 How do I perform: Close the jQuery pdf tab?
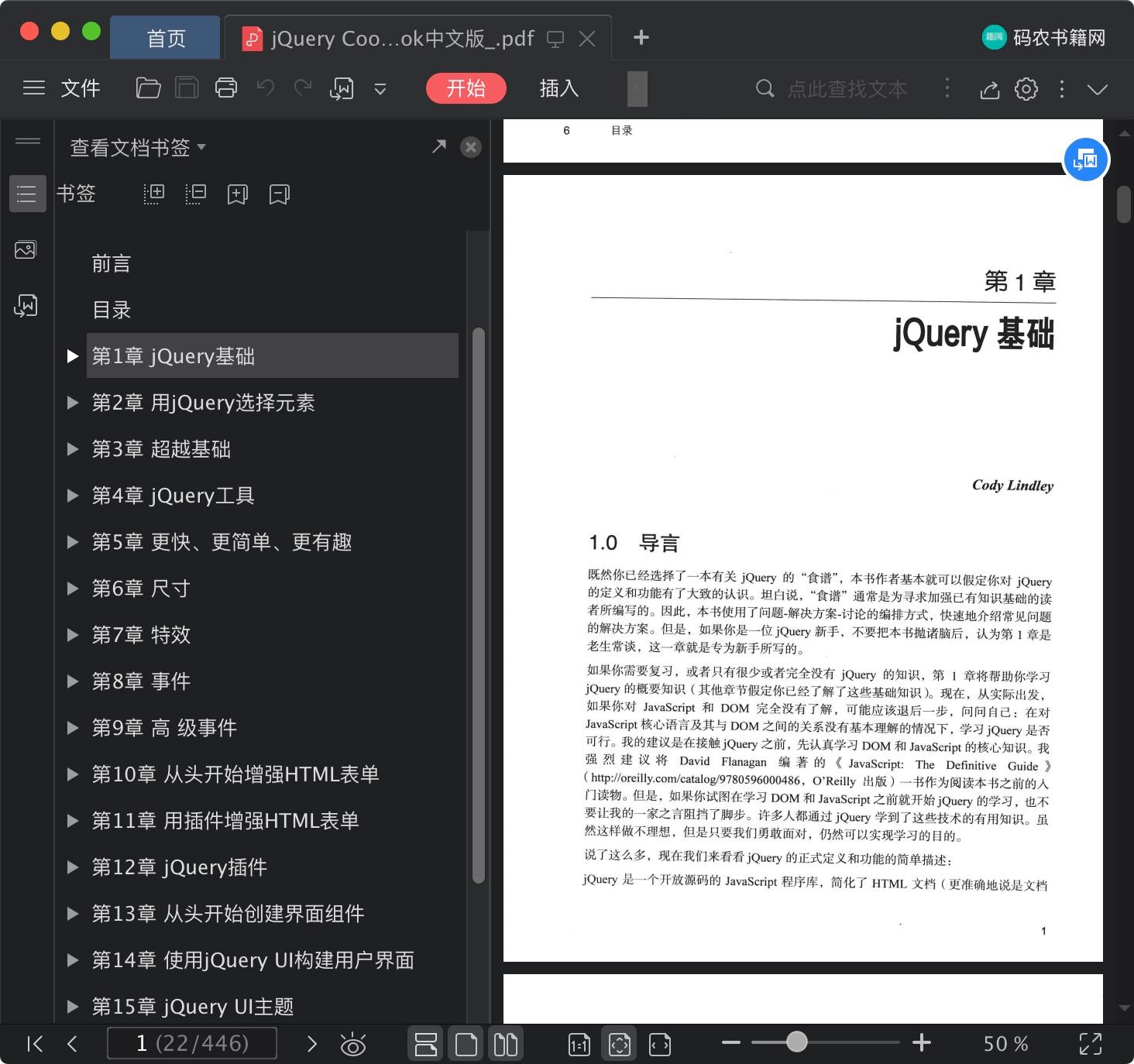click(587, 39)
